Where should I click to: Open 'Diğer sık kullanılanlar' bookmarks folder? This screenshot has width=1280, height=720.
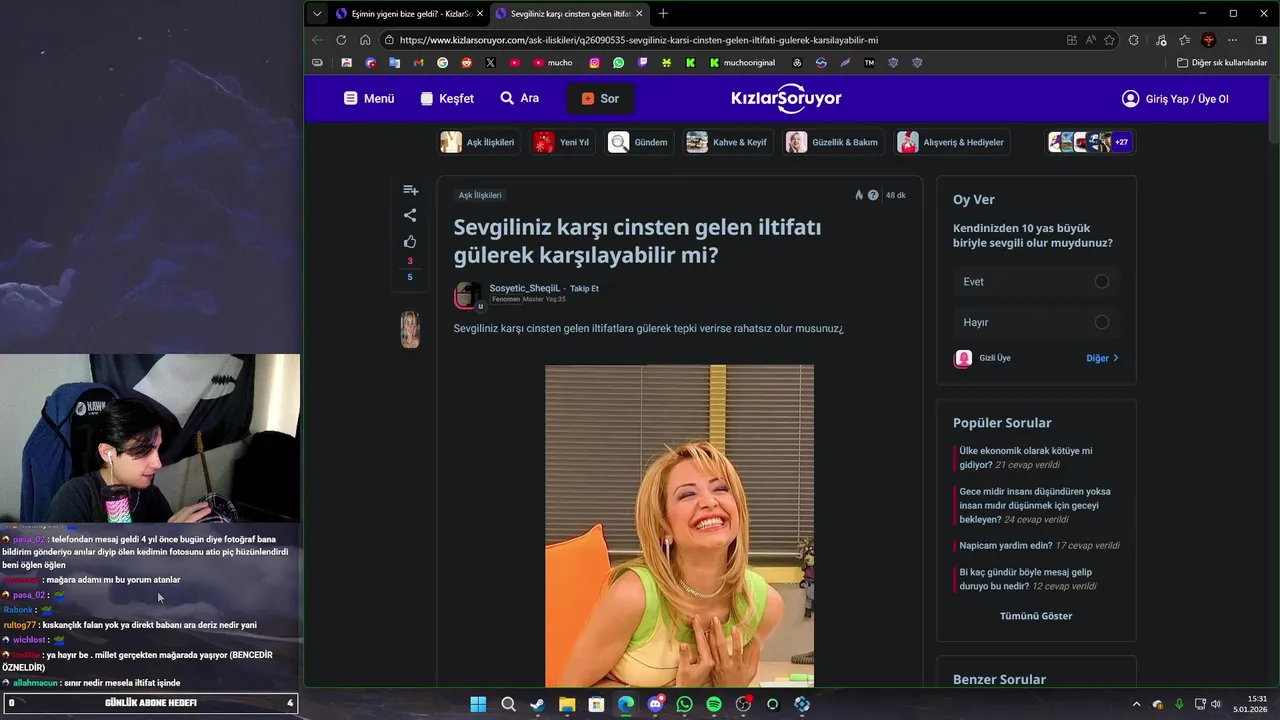pyautogui.click(x=1222, y=62)
